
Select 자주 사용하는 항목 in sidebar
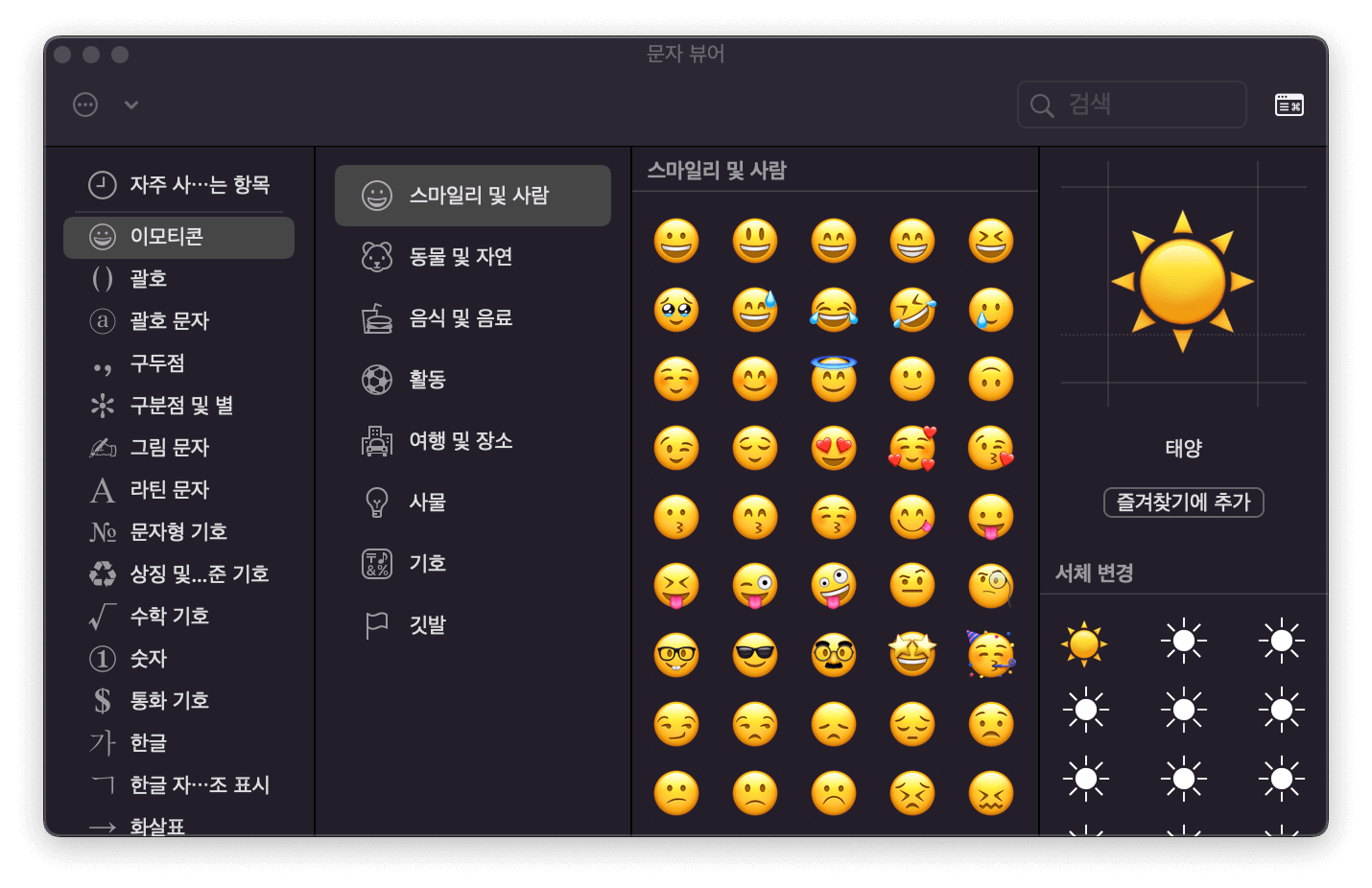tap(178, 184)
